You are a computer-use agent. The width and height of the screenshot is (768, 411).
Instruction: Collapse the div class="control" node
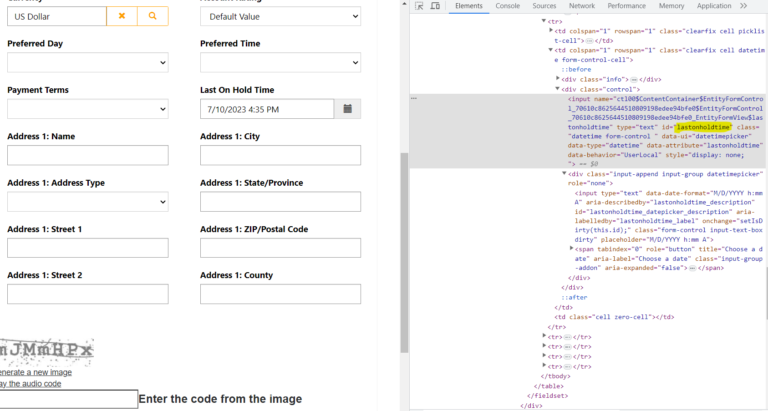point(559,89)
